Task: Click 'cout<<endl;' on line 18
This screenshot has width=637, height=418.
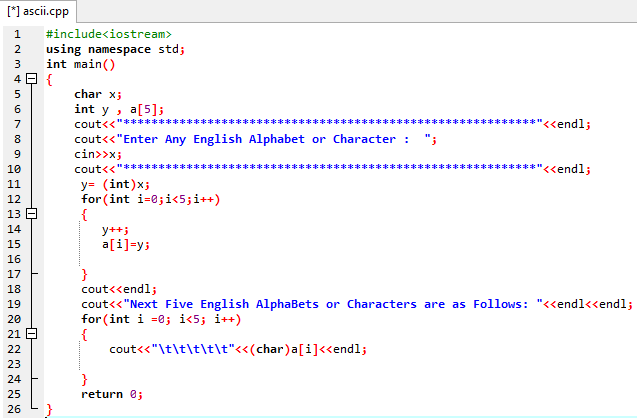Action: tap(119, 289)
